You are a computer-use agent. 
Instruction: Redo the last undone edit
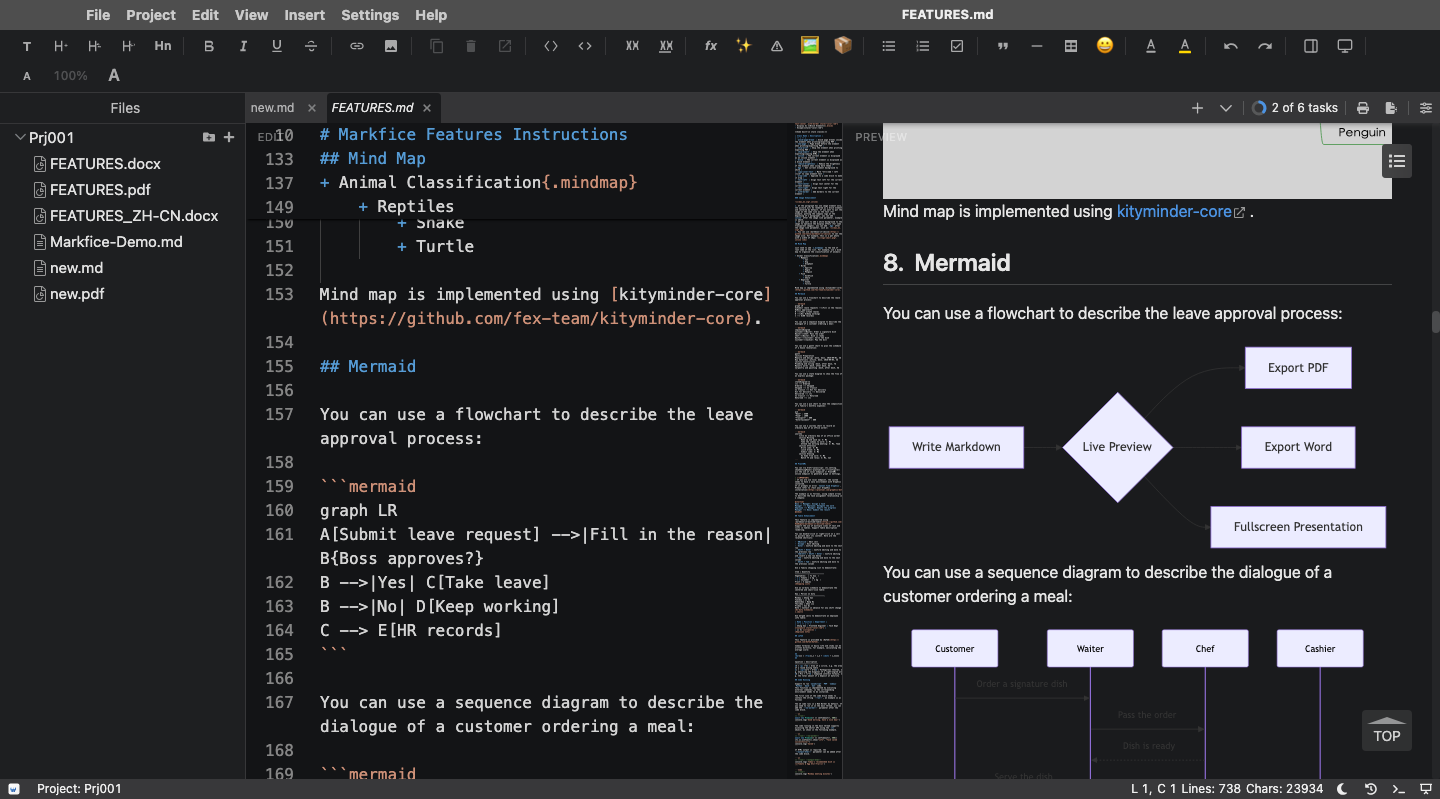coord(1265,46)
